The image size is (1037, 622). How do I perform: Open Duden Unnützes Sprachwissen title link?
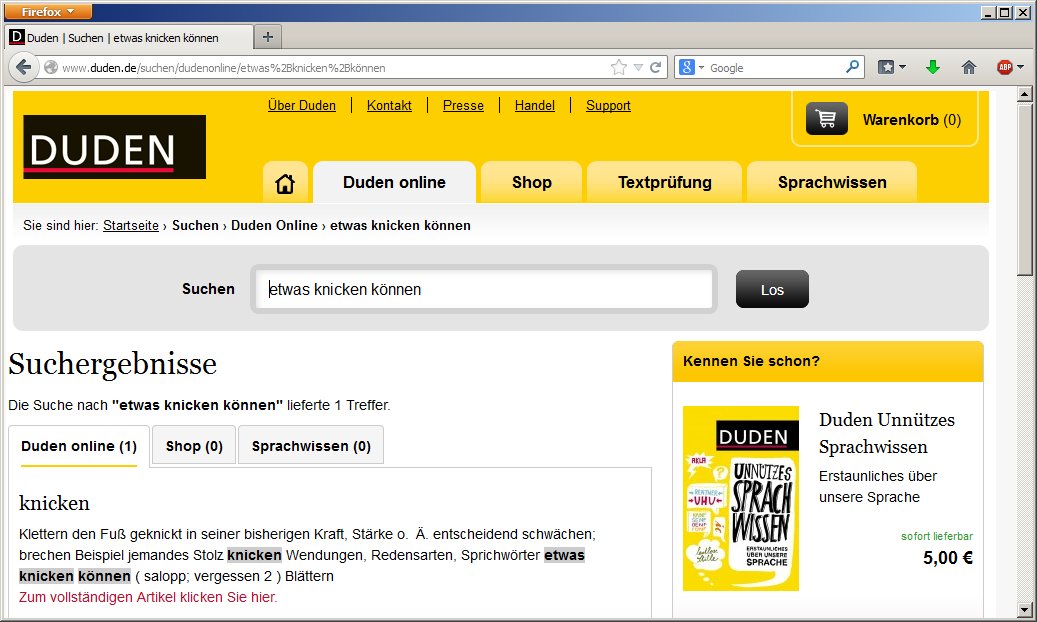(x=886, y=433)
